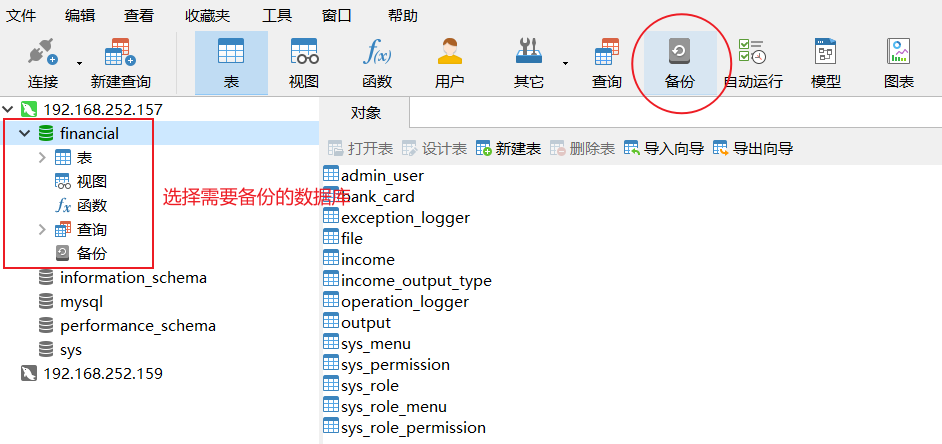This screenshot has width=942, height=444.
Task: Open the 函数 functions toolbar icon
Action: pos(377,63)
